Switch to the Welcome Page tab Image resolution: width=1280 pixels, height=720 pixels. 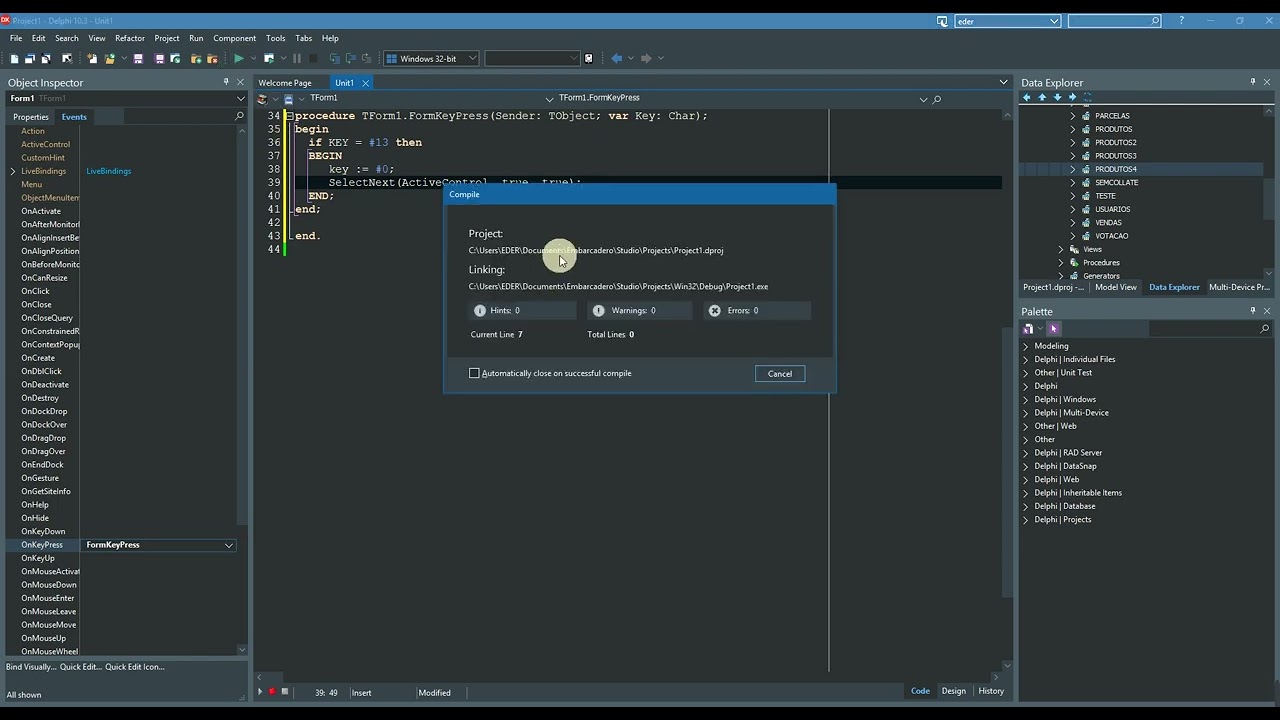[x=285, y=83]
